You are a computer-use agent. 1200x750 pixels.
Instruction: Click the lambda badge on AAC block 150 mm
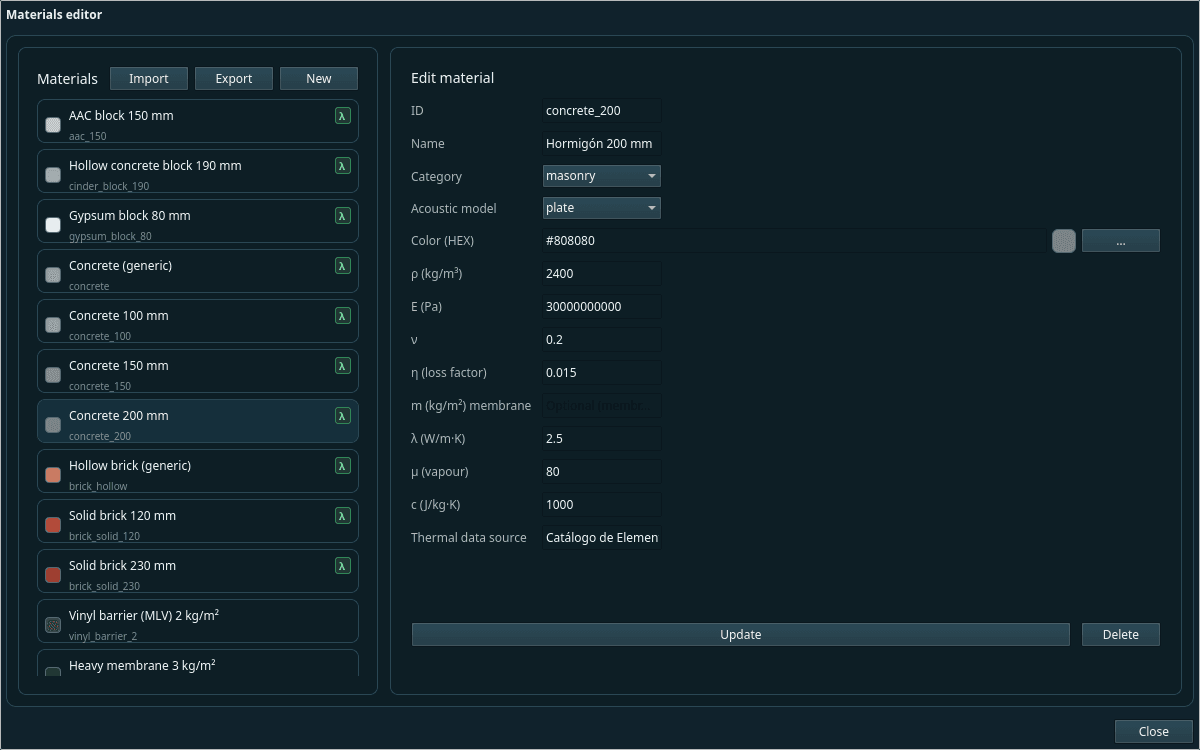tap(343, 116)
